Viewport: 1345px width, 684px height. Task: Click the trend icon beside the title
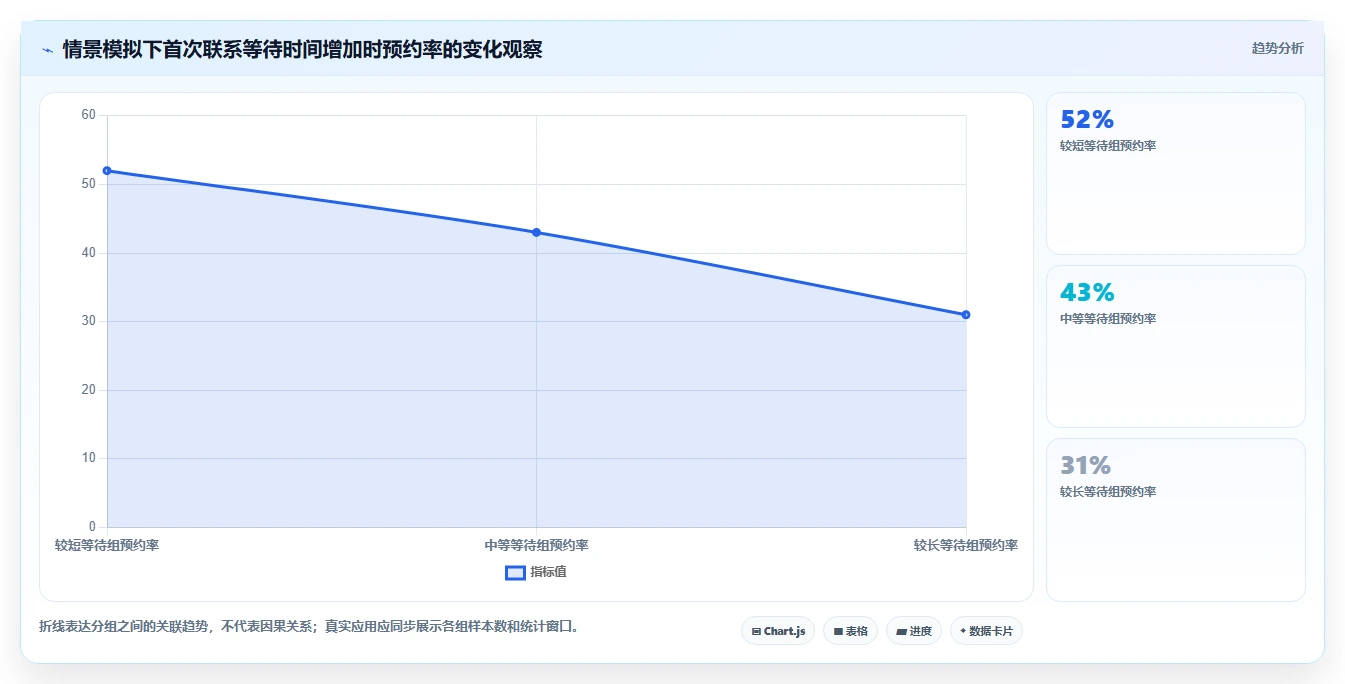click(48, 49)
